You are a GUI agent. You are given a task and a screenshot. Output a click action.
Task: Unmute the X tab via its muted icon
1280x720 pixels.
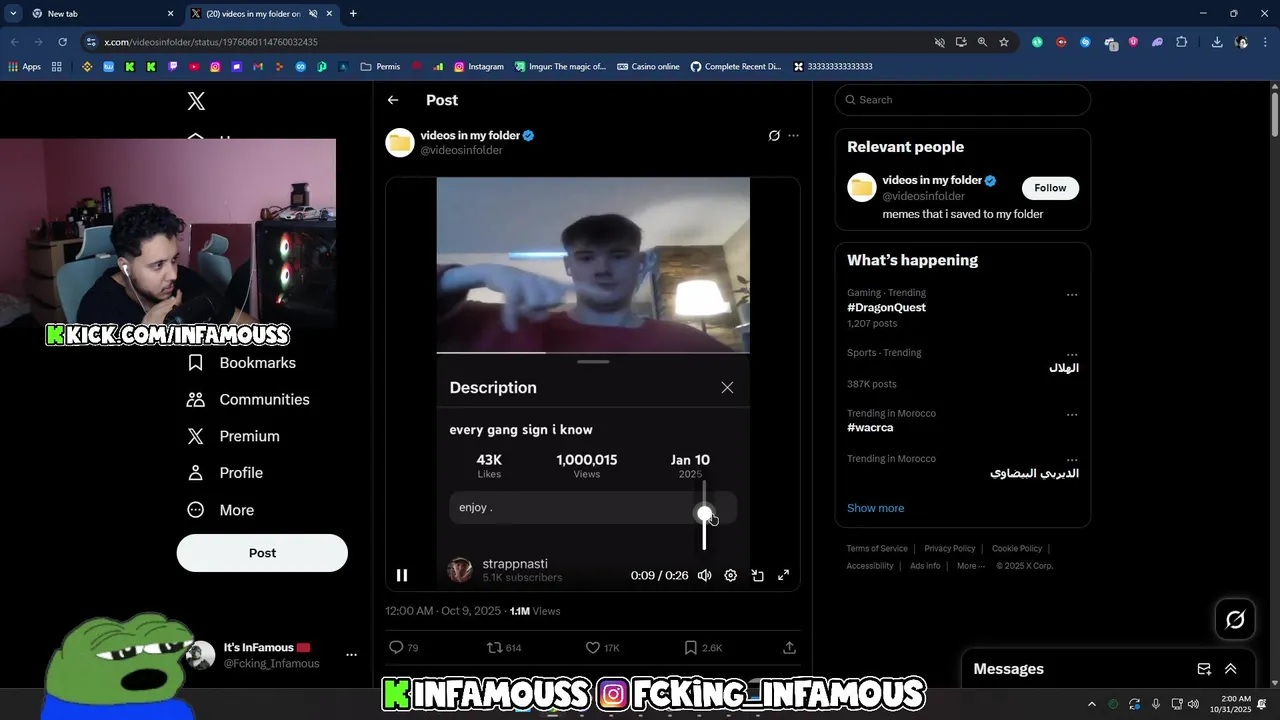[x=314, y=14]
